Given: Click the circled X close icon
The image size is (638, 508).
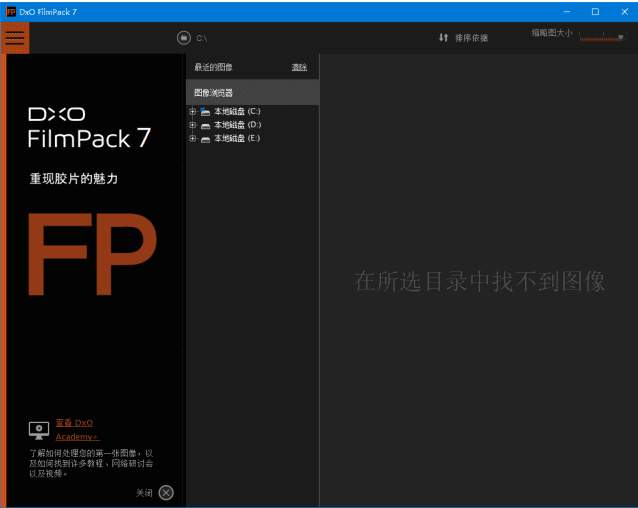Looking at the screenshot, I should coord(166,493).
